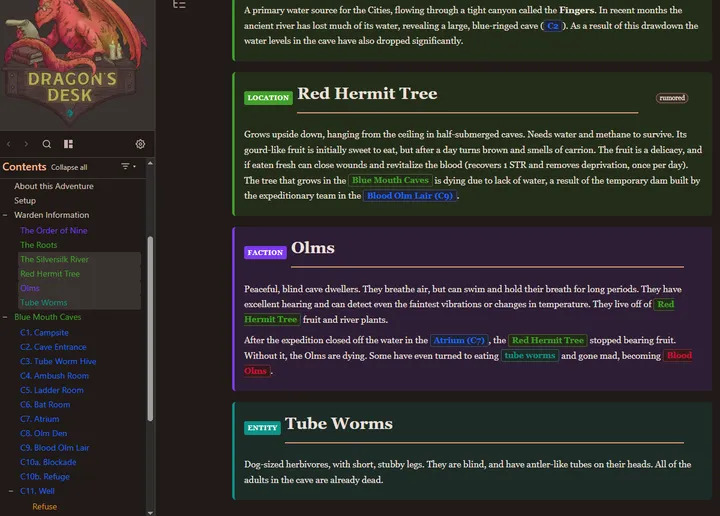Click the Red Hermit Tree heading
The height and width of the screenshot is (516, 720).
point(367,93)
